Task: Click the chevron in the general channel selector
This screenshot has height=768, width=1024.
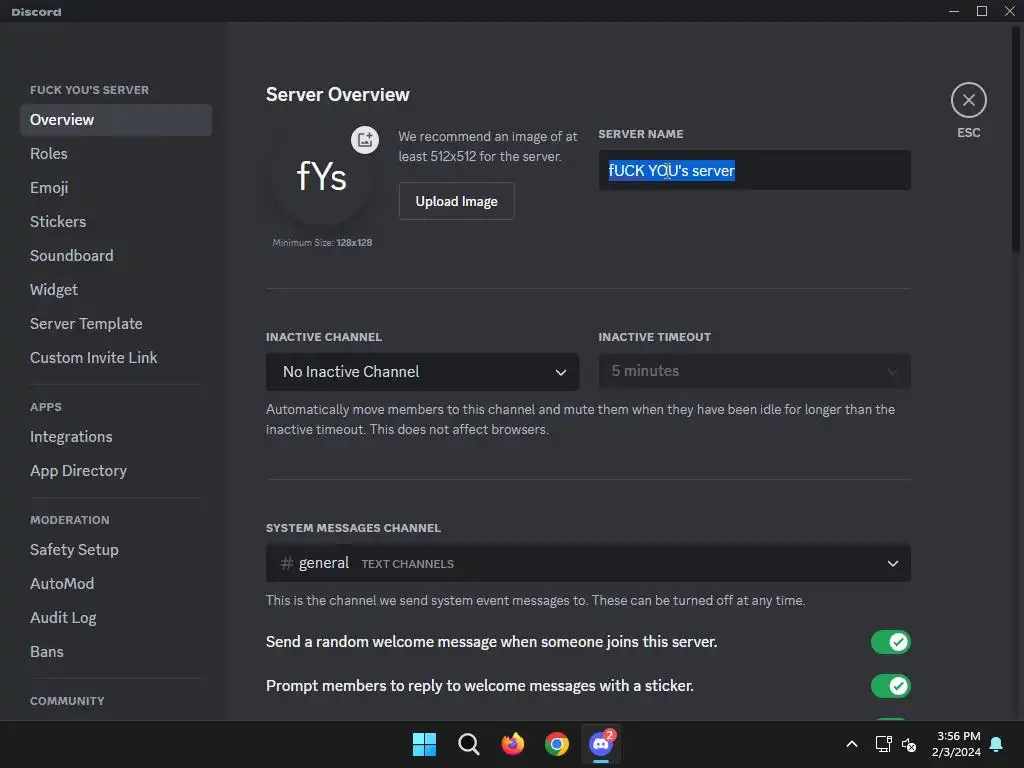Action: (892, 564)
